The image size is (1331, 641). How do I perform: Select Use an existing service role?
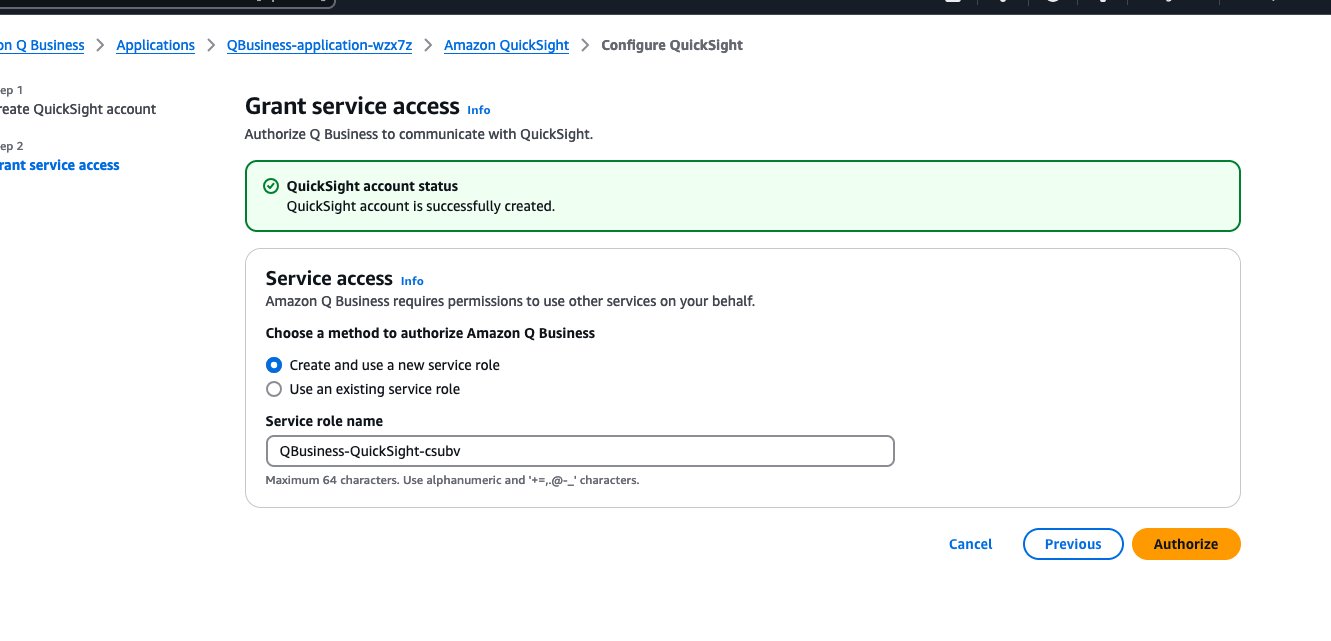click(363, 389)
